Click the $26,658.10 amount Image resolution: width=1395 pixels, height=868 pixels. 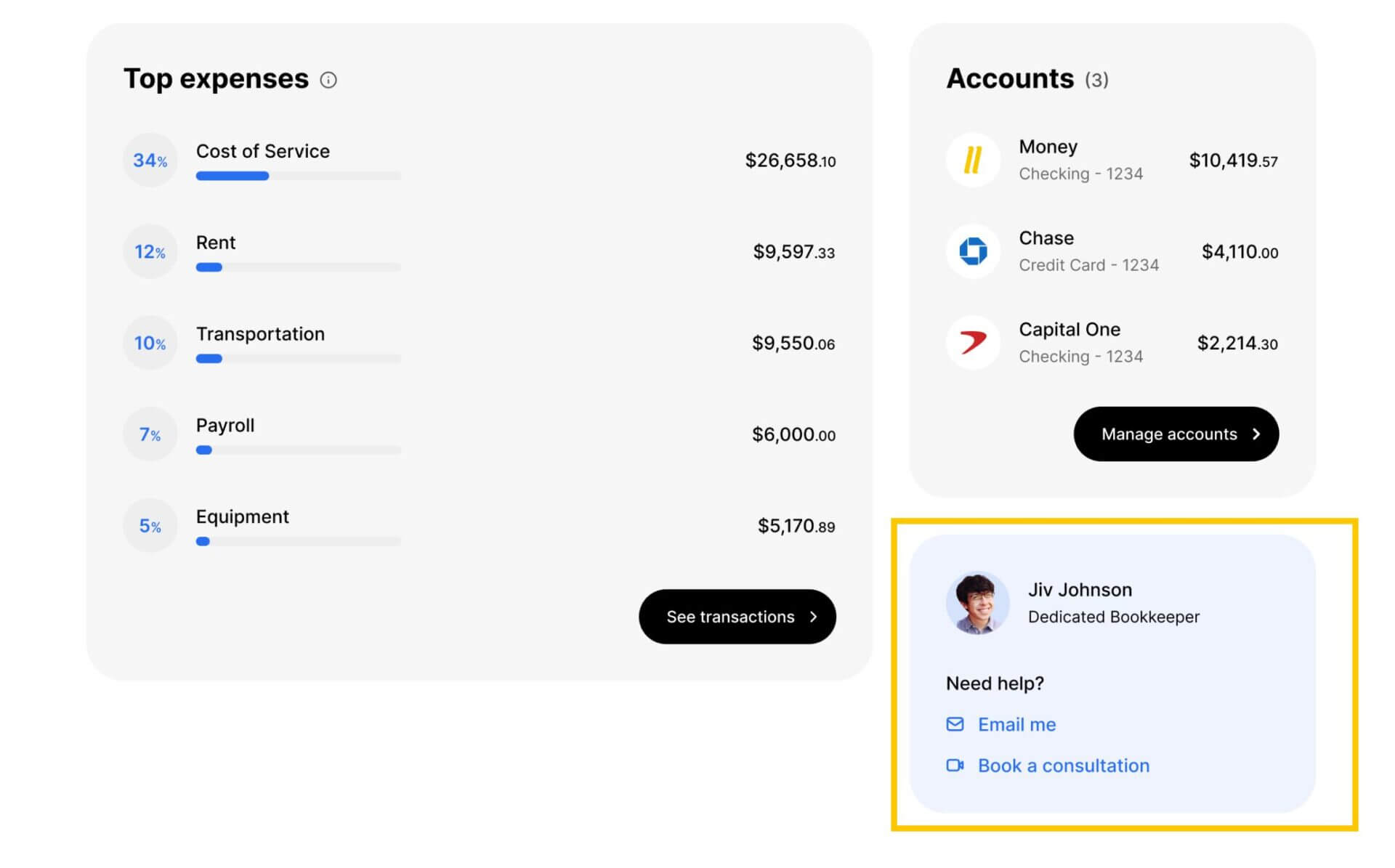coord(790,161)
